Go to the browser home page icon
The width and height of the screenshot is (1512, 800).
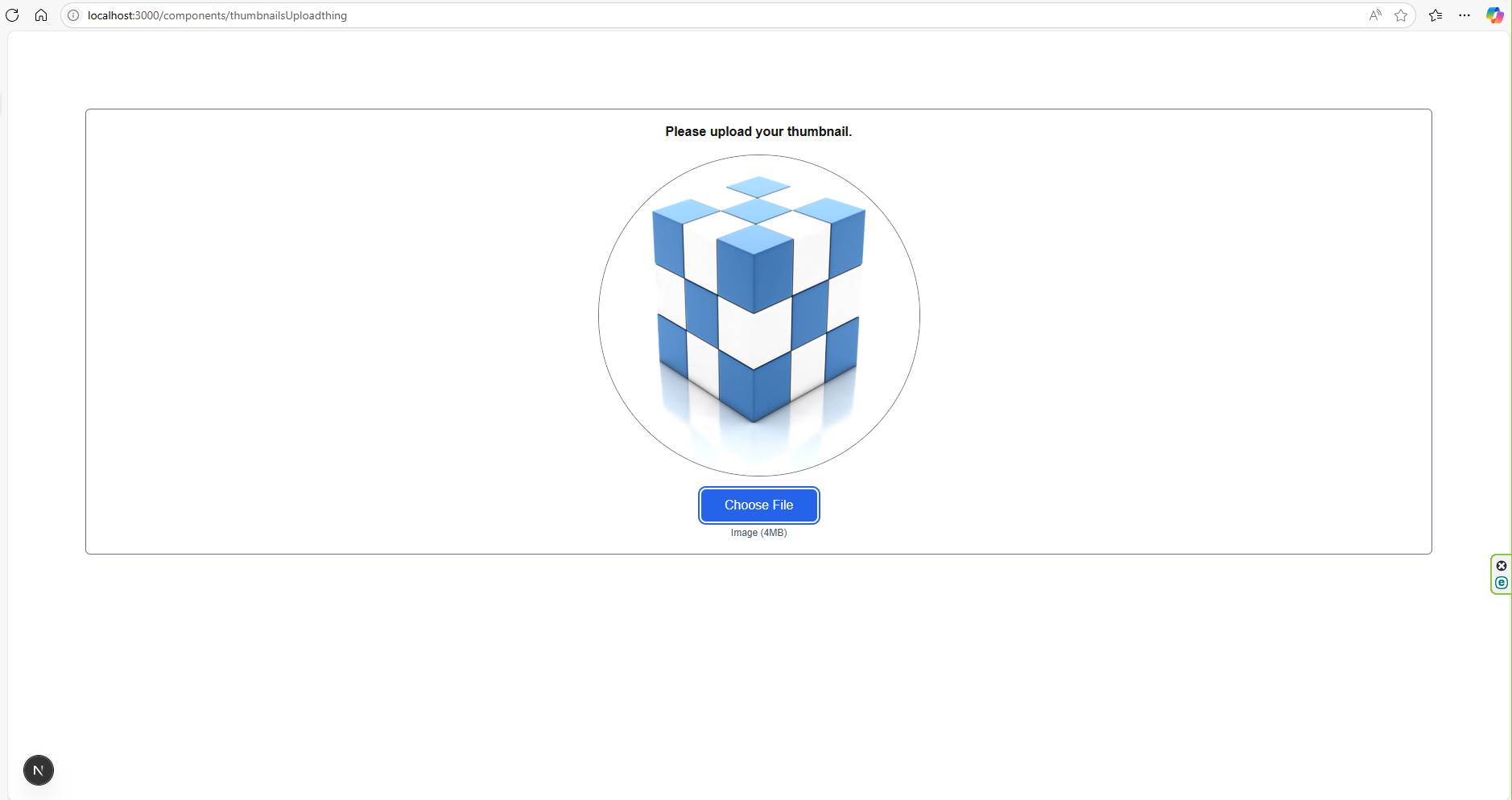tap(41, 15)
